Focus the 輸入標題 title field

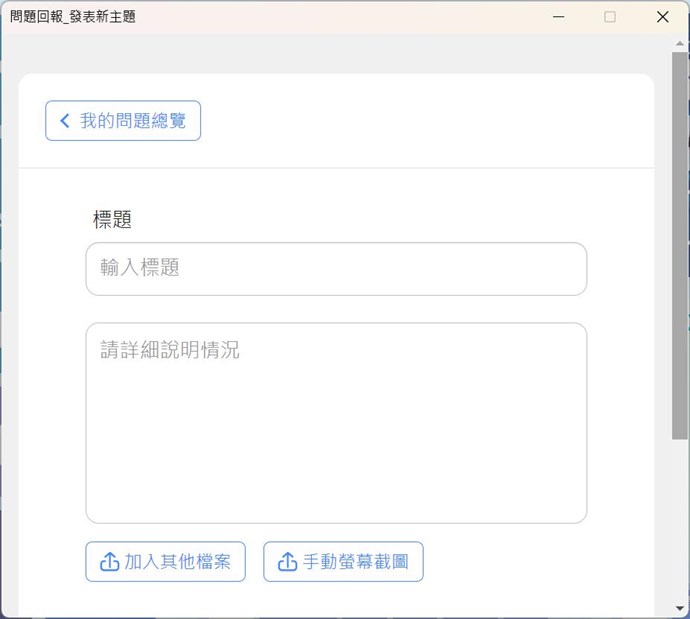click(335, 269)
